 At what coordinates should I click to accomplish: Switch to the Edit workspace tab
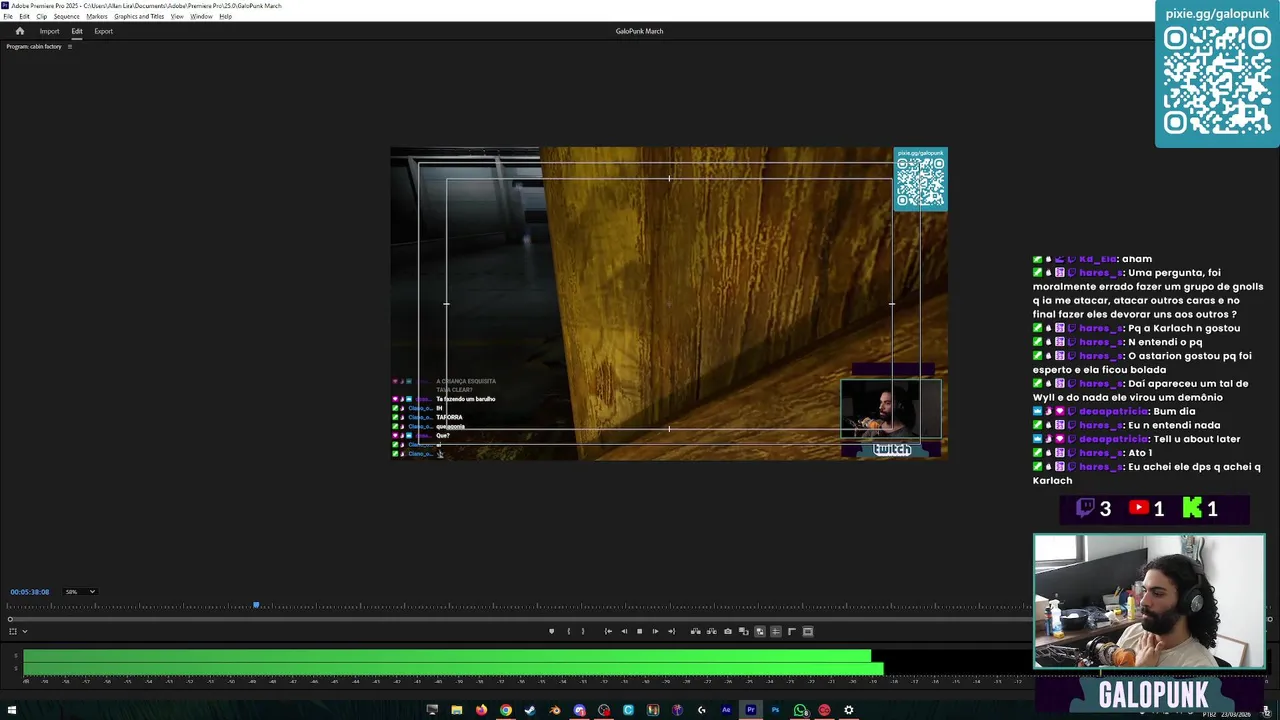[x=77, y=31]
